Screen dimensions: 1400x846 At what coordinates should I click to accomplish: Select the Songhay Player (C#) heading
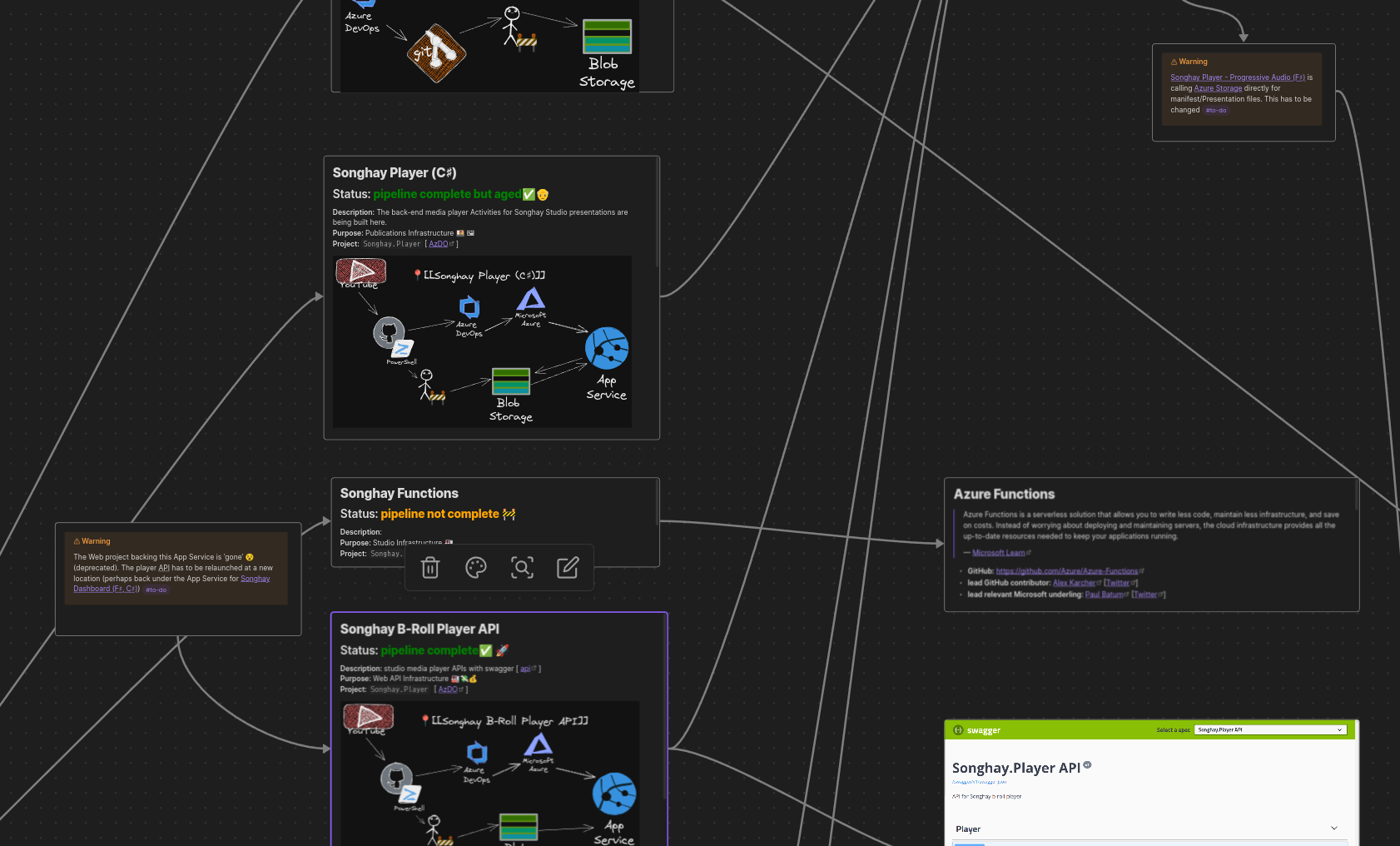coord(395,173)
